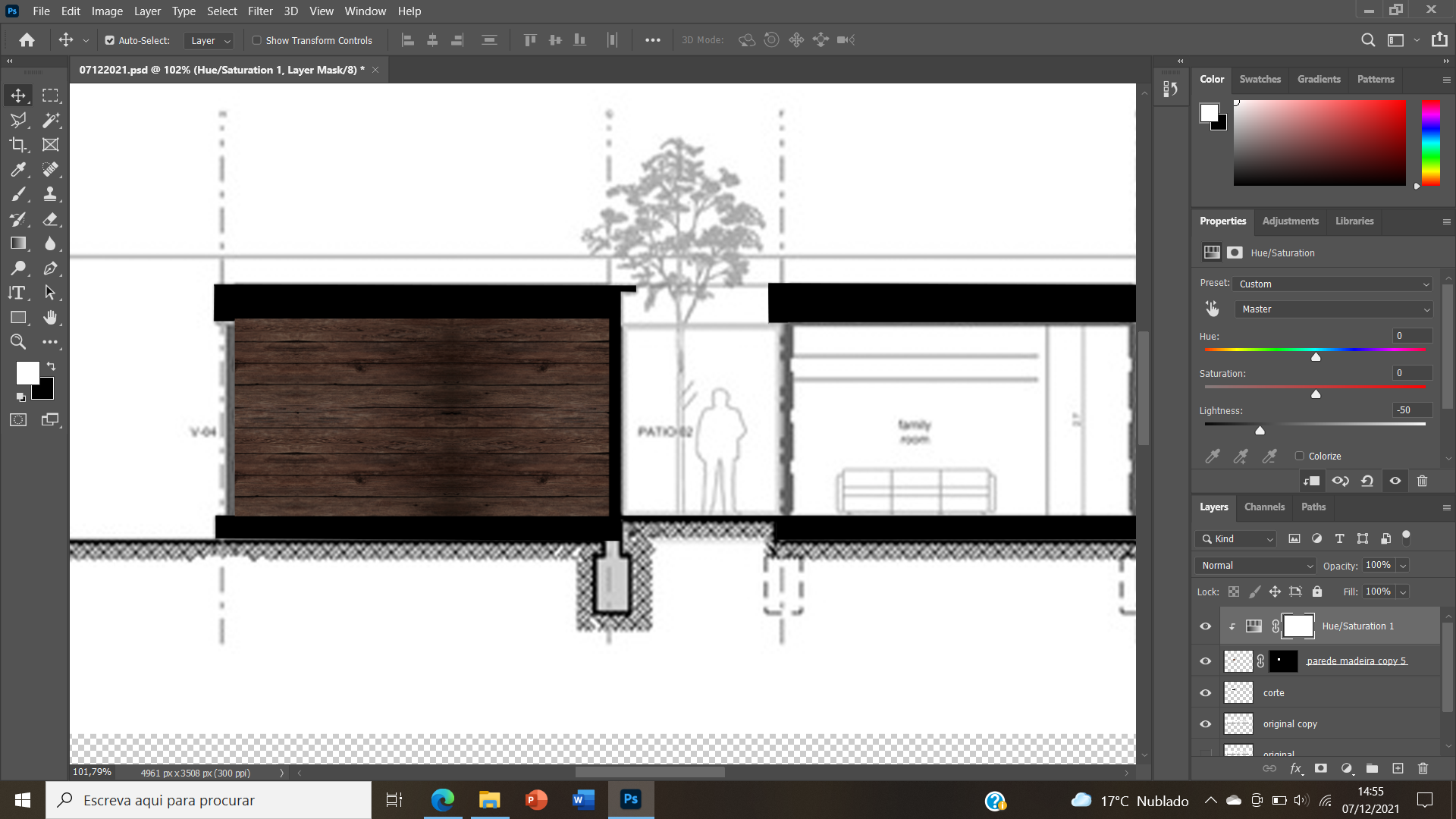1456x819 pixels.
Task: Select the Hand tool
Action: pyautogui.click(x=50, y=317)
